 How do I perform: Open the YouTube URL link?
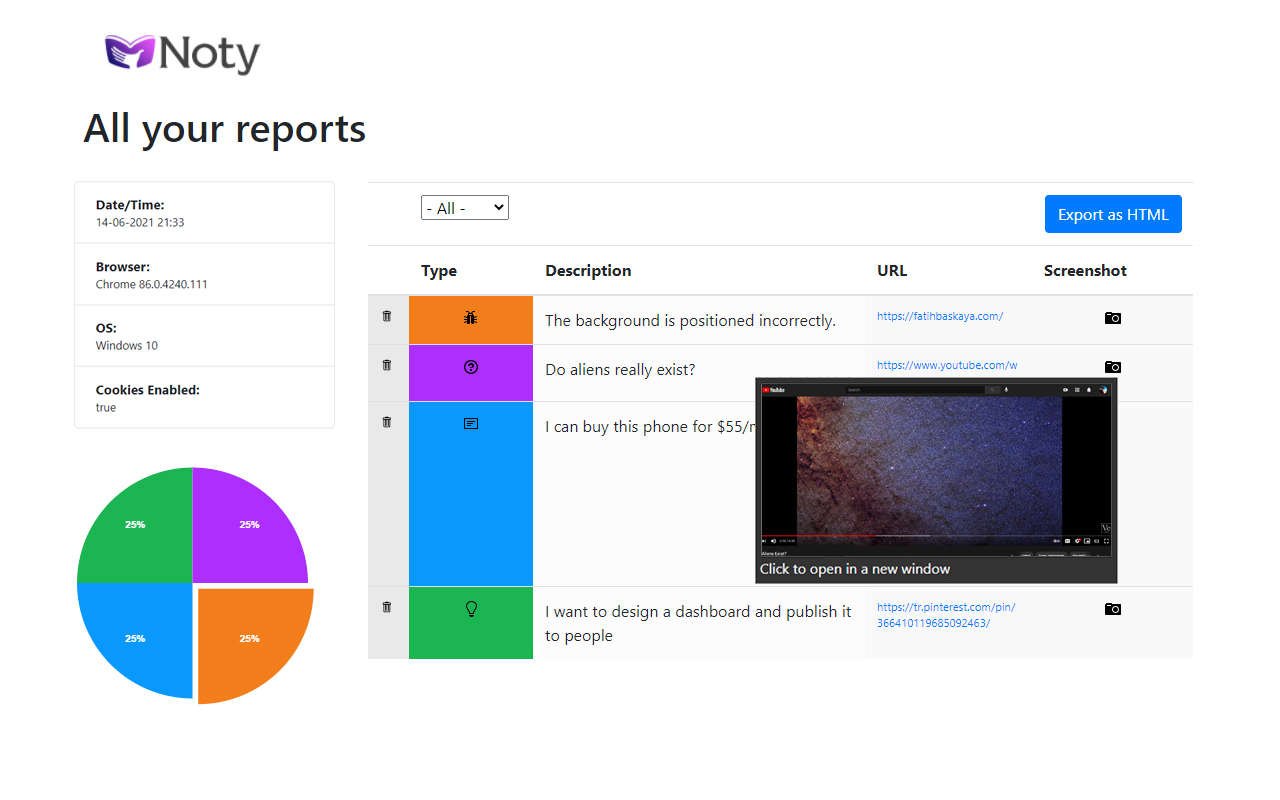tap(946, 365)
